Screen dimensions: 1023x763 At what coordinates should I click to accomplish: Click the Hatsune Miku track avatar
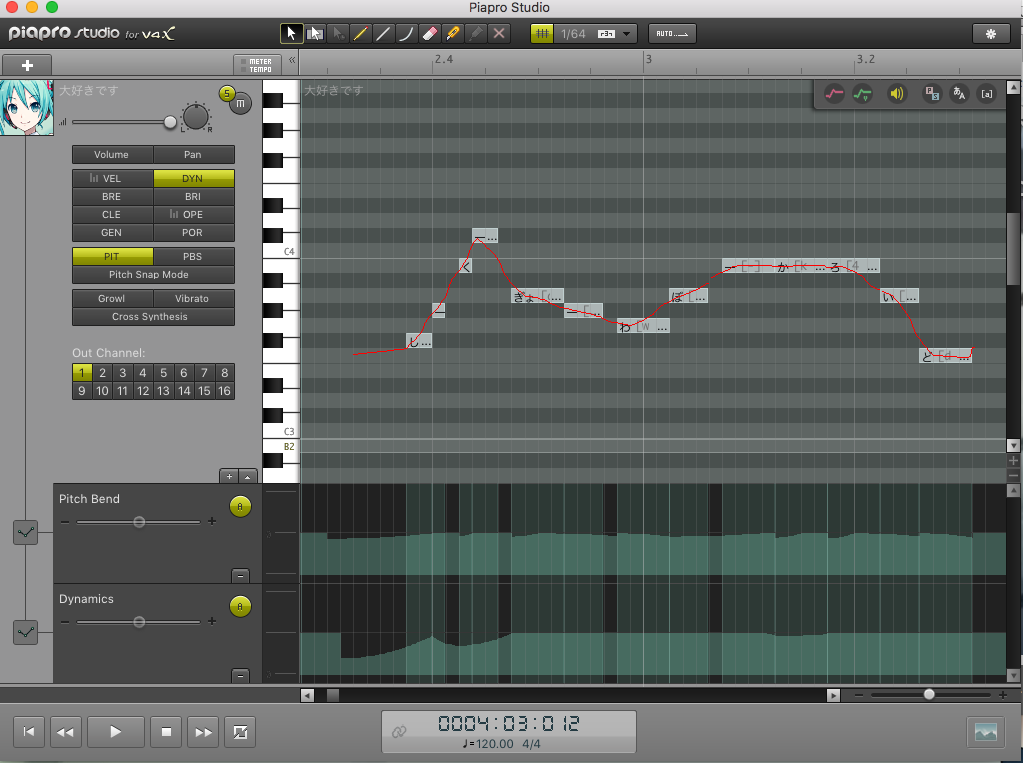point(27,108)
